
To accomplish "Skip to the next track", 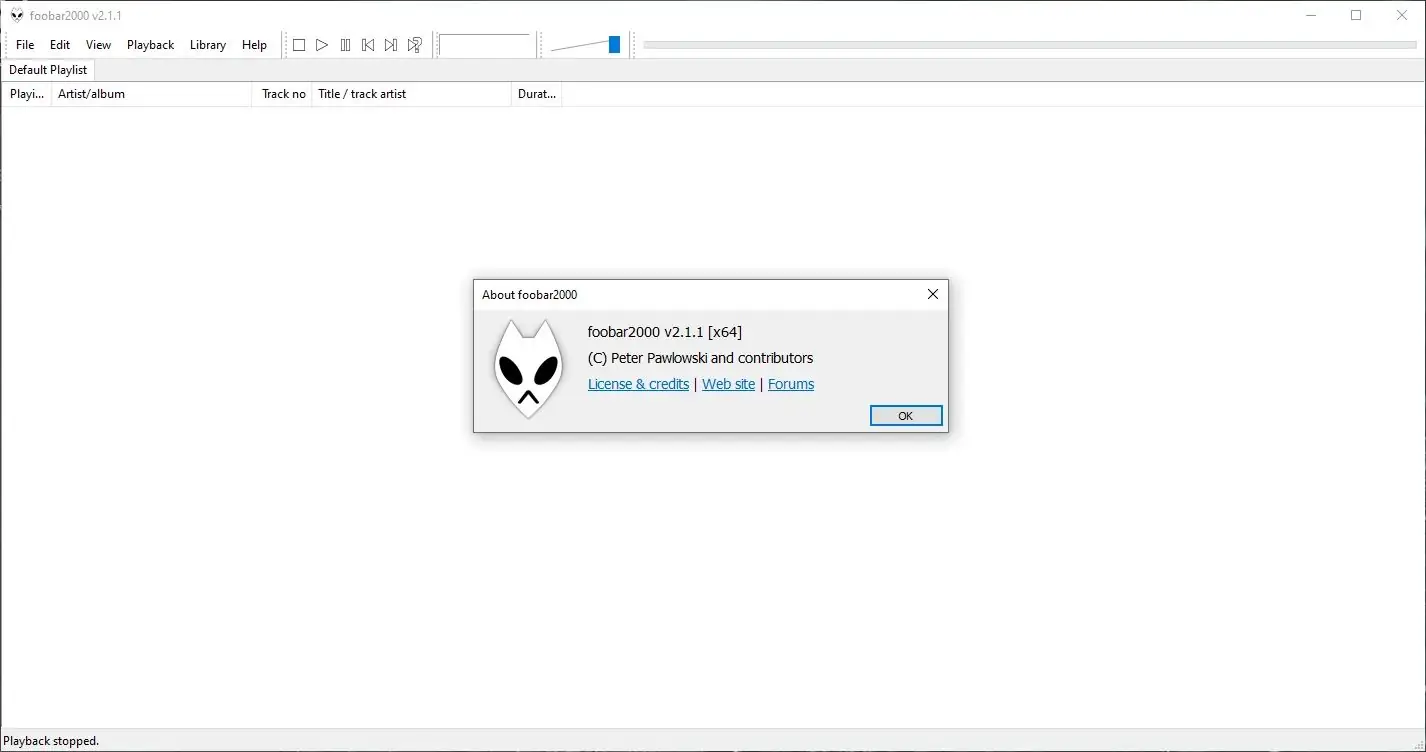I will tap(391, 45).
